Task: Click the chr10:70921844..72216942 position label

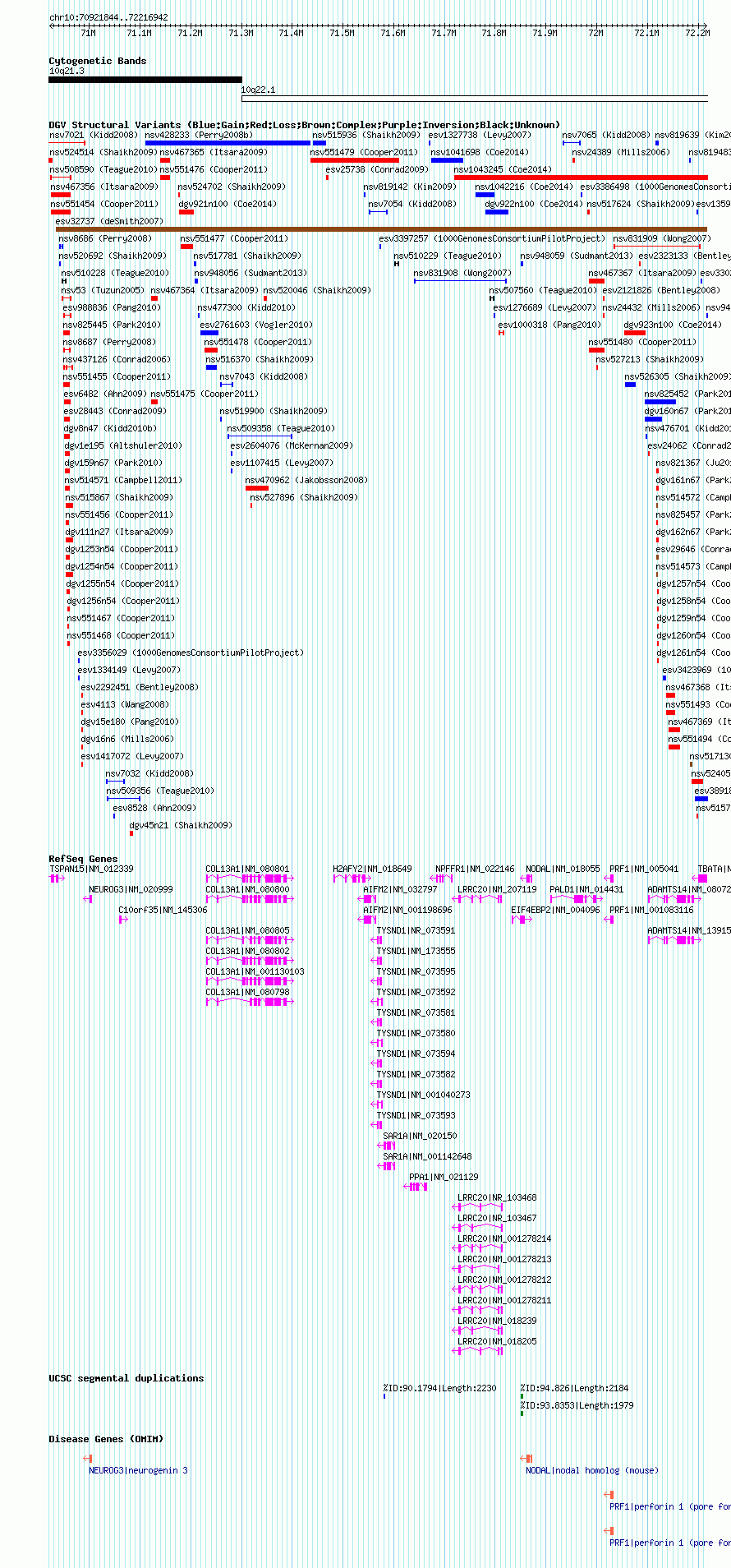Action: tap(108, 17)
